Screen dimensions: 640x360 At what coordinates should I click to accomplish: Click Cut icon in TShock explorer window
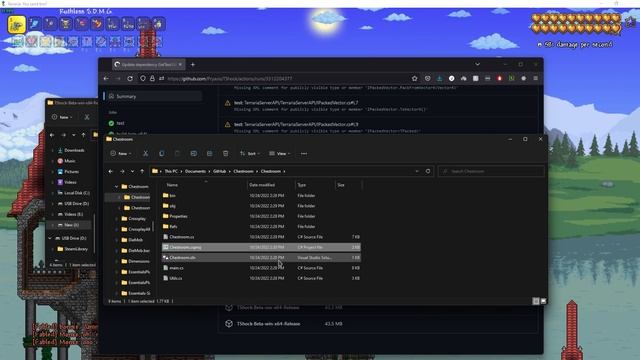pos(87,117)
